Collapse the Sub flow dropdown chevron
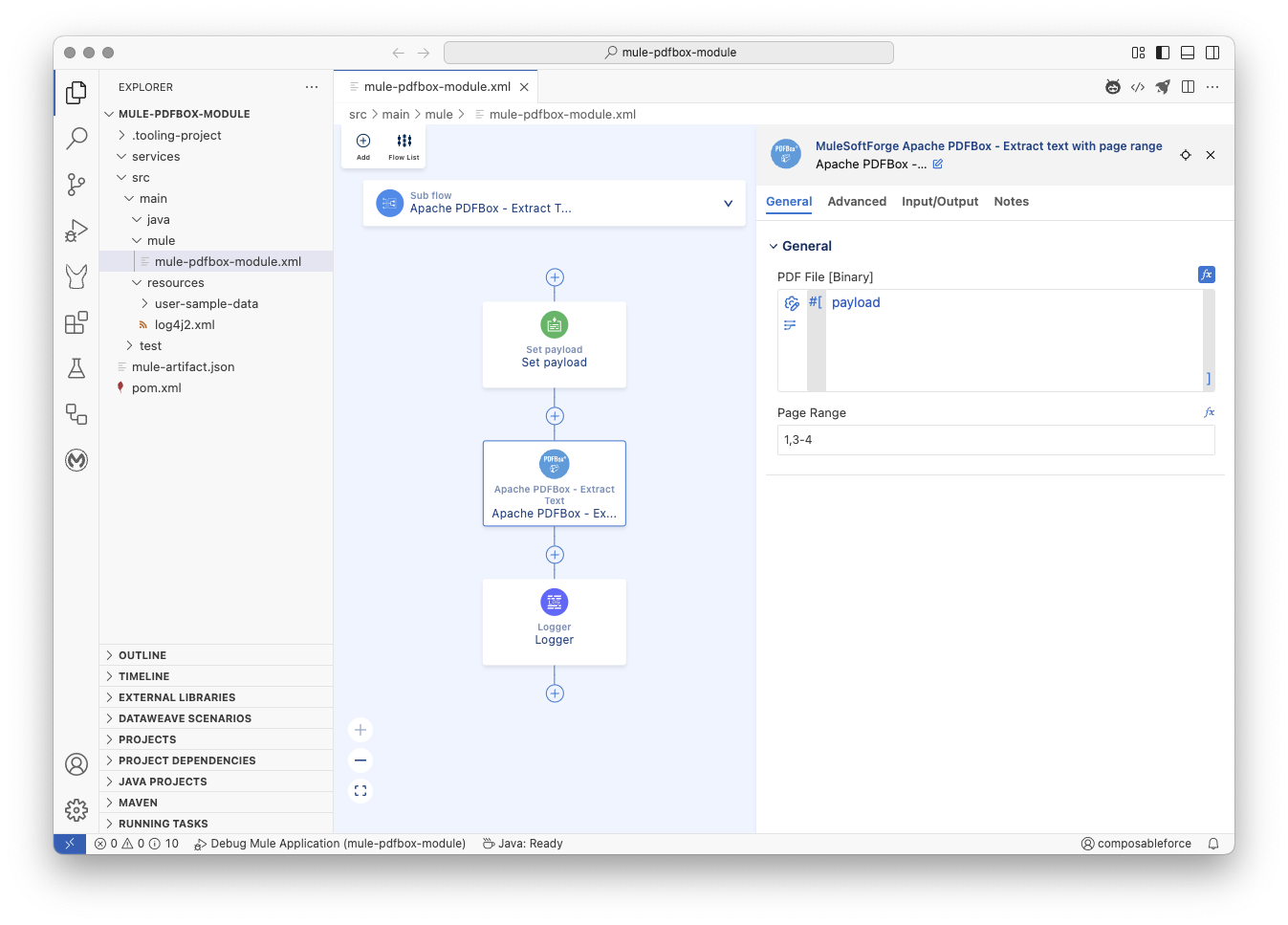This screenshot has width=1288, height=925. (x=728, y=203)
